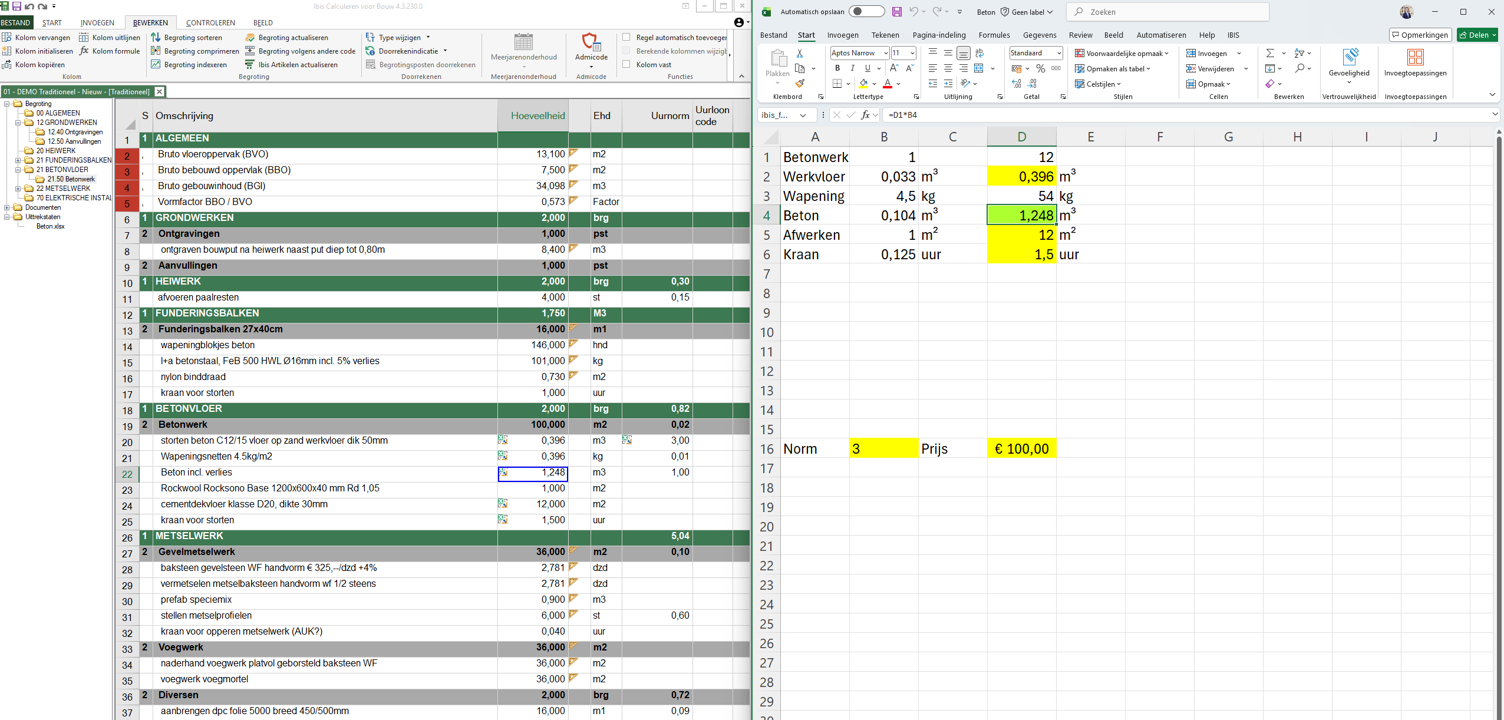
Task: Click Hoeveelheid column header in Ibis
Action: [533, 116]
